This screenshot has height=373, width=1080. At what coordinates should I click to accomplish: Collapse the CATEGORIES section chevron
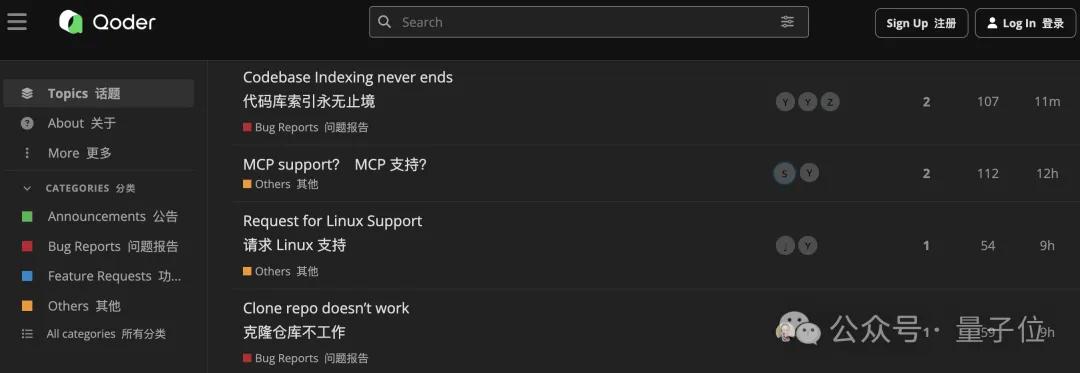pyautogui.click(x=27, y=188)
